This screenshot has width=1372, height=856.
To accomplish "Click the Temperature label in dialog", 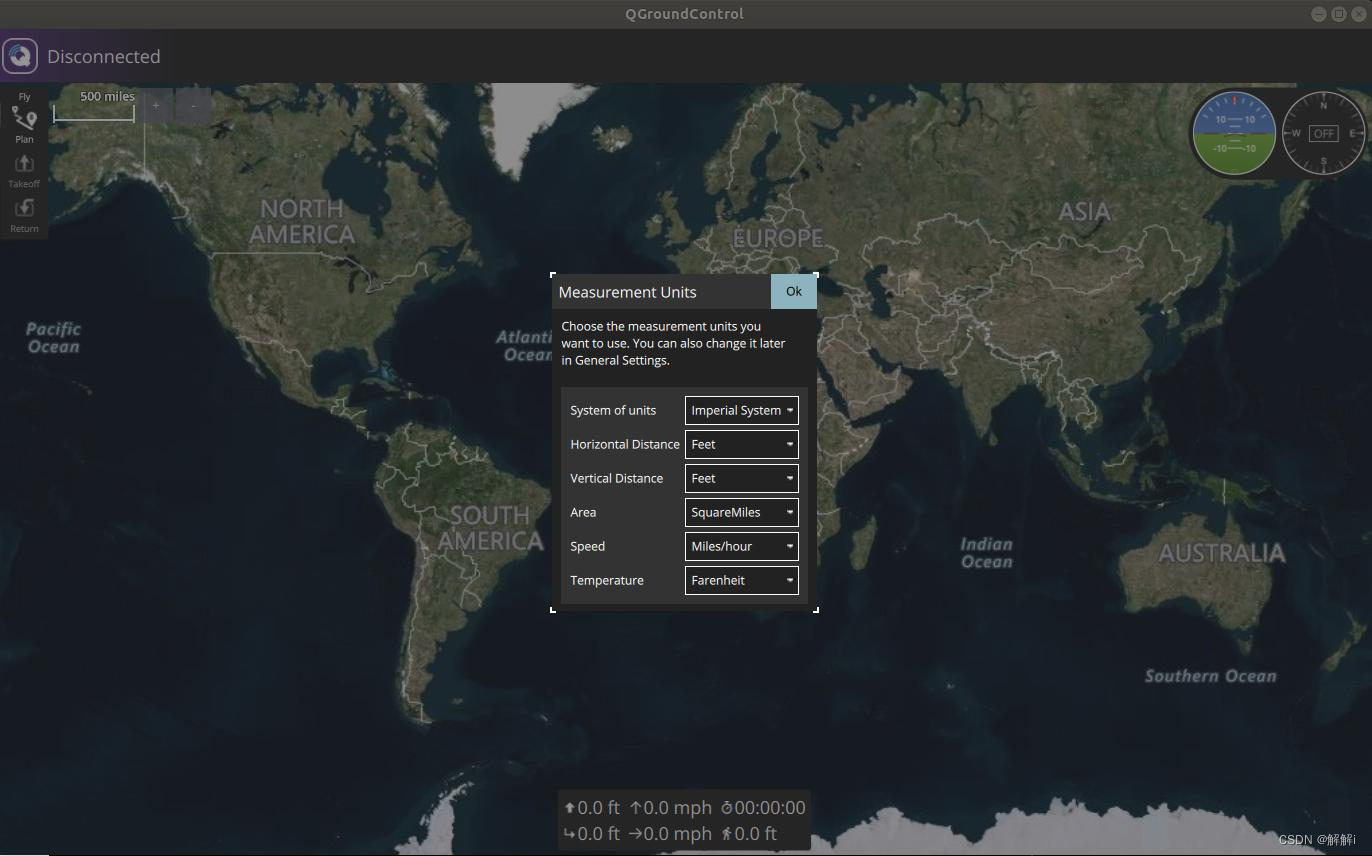I will point(607,580).
